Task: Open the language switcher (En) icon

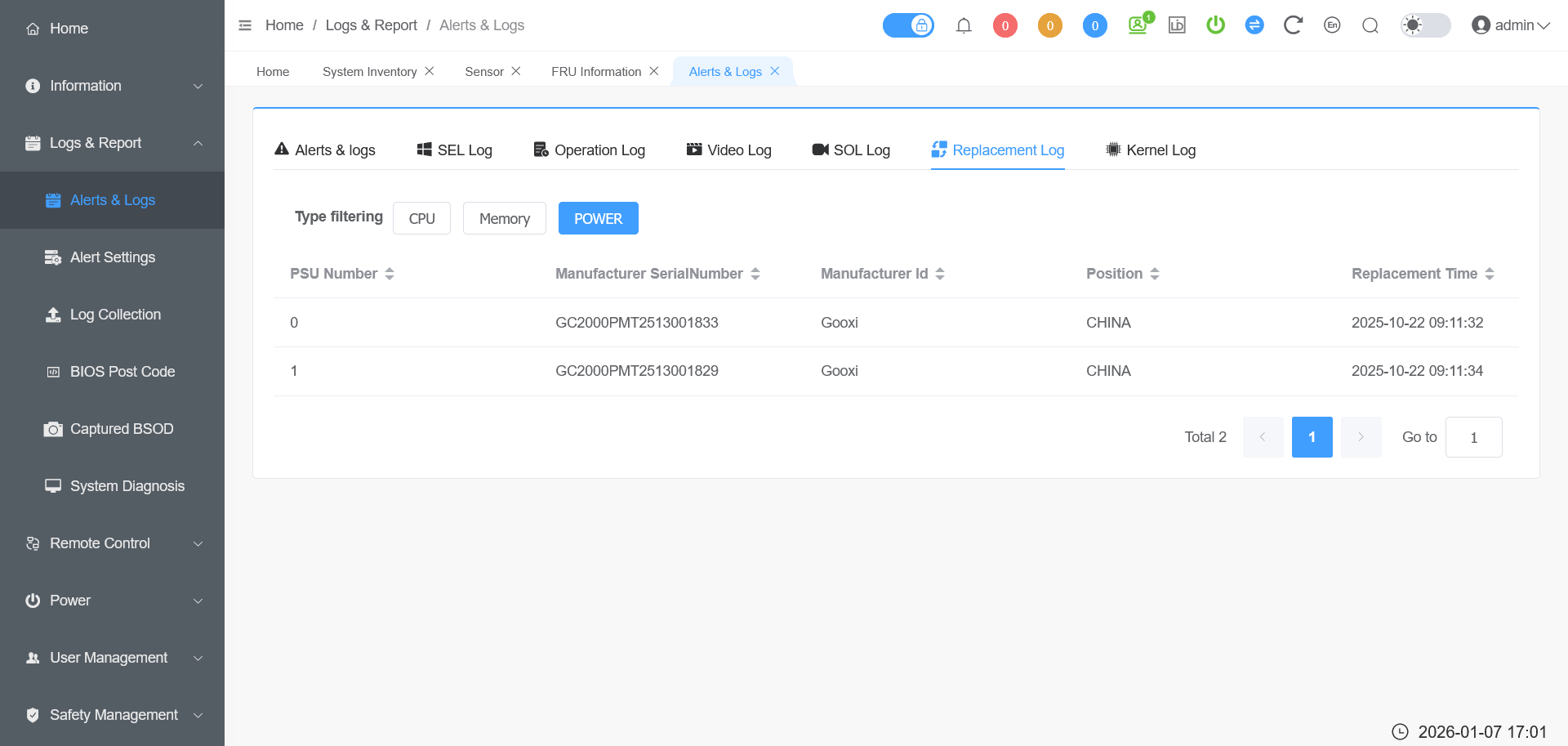Action: [1332, 25]
